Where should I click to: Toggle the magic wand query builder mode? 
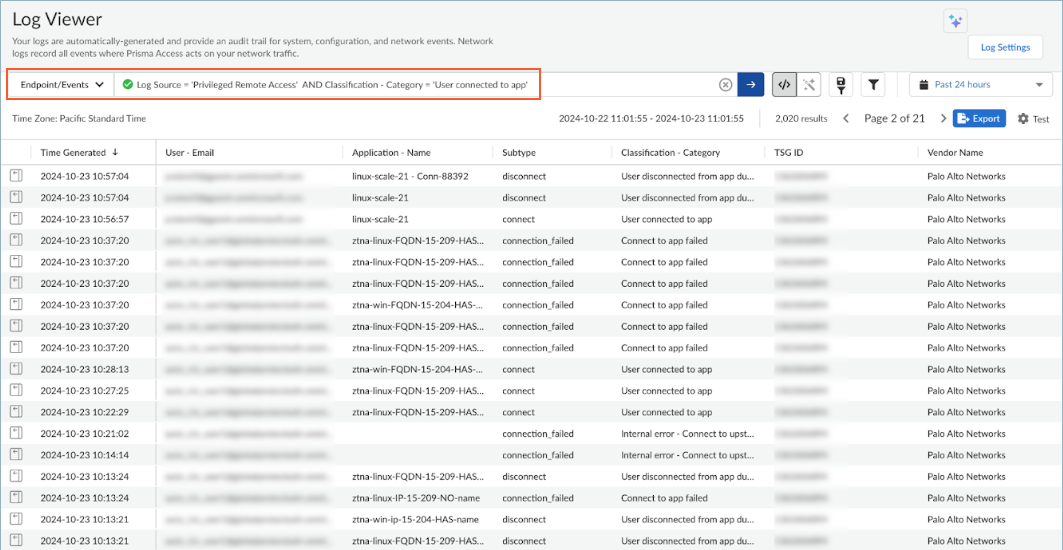tap(808, 85)
